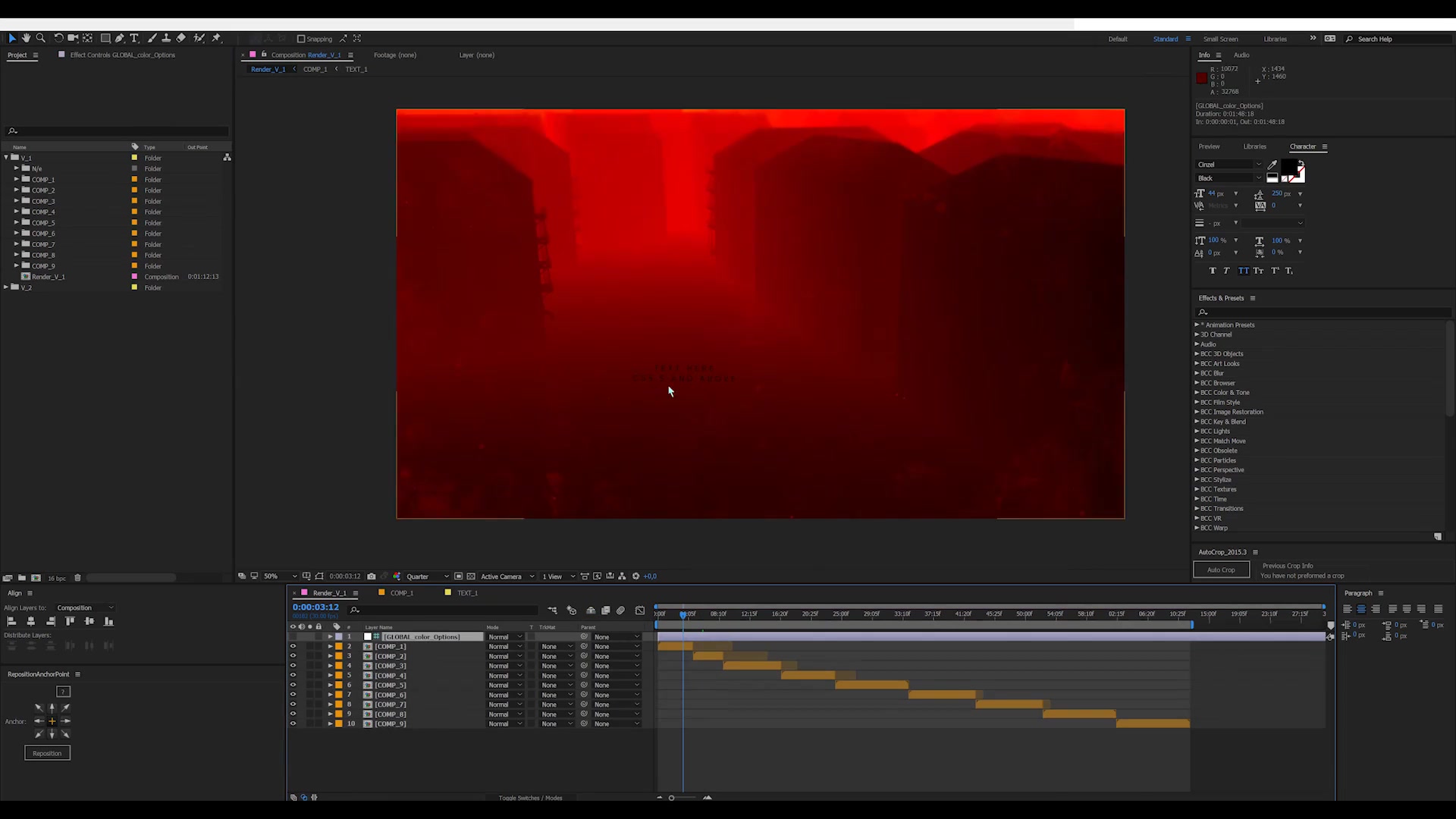The width and height of the screenshot is (1456, 819).
Task: Select the Hand tool
Action: pos(27,38)
